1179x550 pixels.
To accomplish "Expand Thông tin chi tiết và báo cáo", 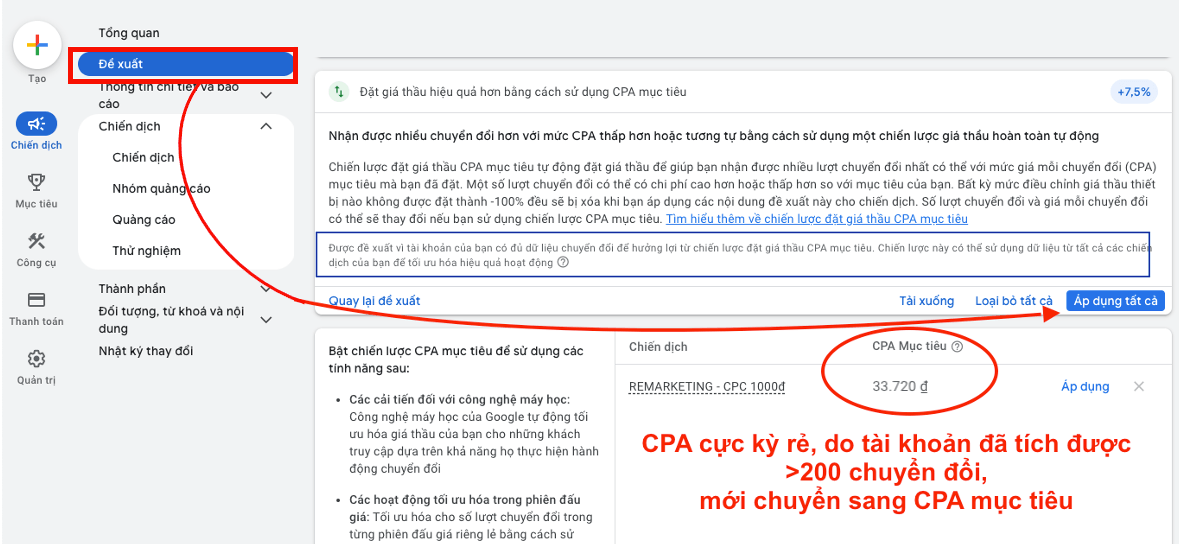I will pyautogui.click(x=265, y=95).
